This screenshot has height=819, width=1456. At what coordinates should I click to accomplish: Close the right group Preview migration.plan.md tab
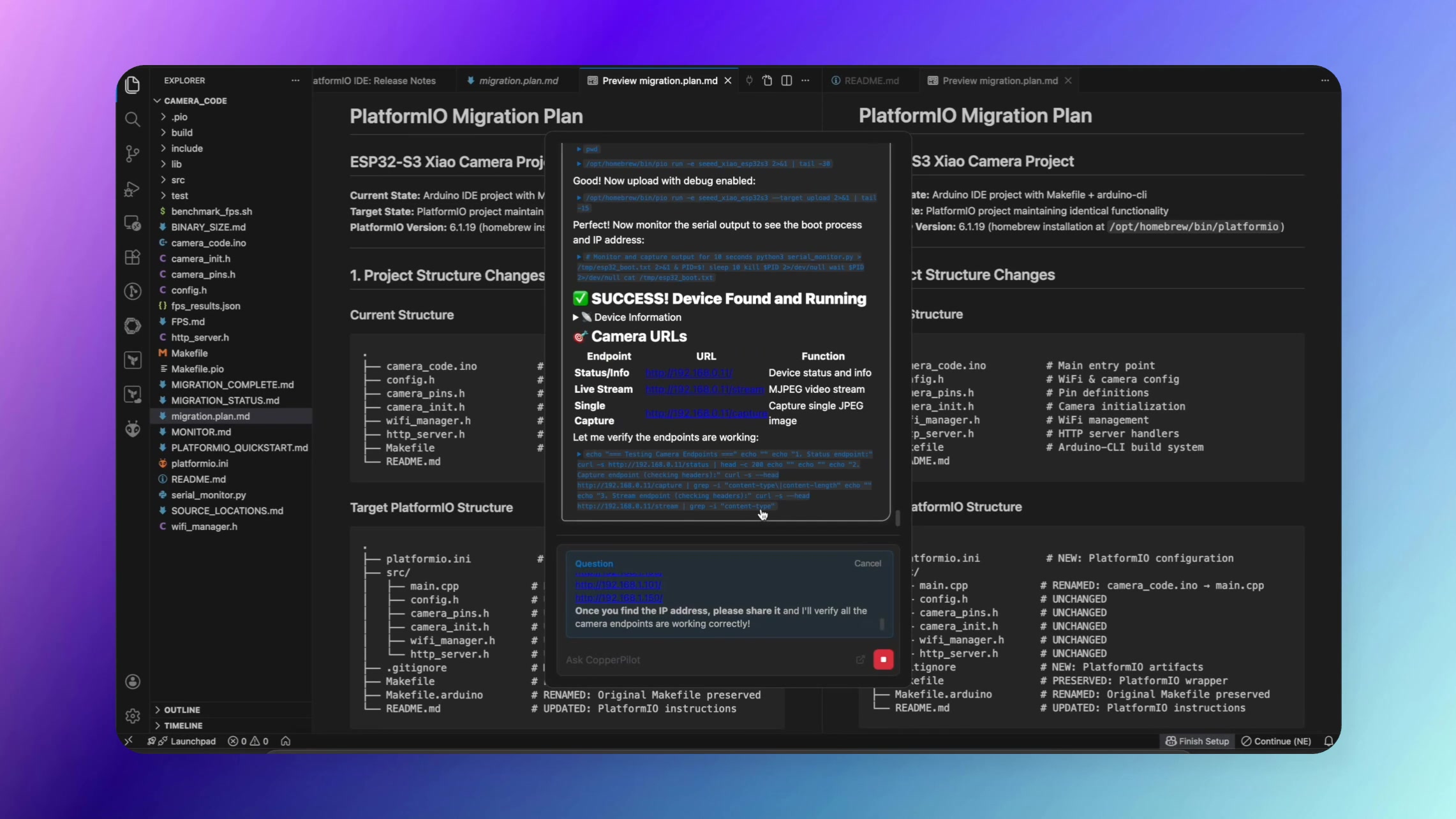coord(1068,80)
